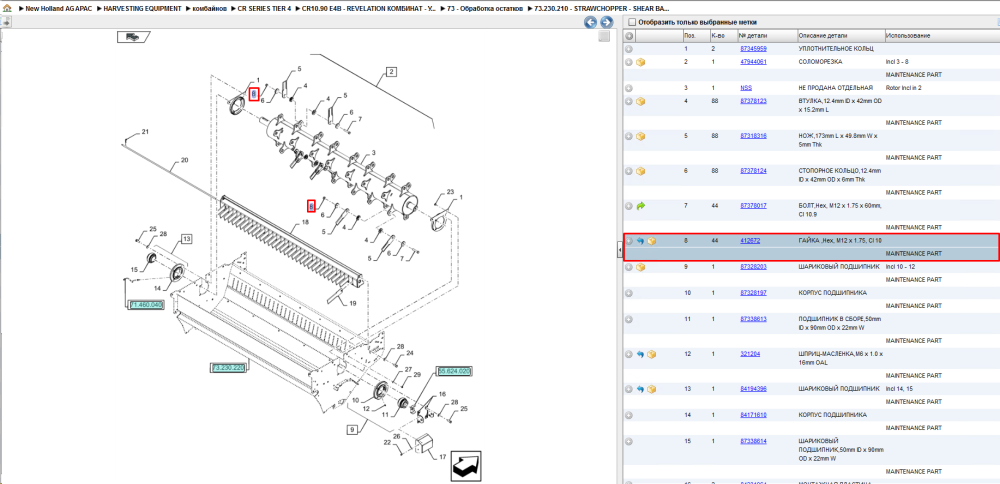This screenshot has height=484, width=1000.
Task: Open diagram reference 71.460.040
Action: (x=146, y=305)
